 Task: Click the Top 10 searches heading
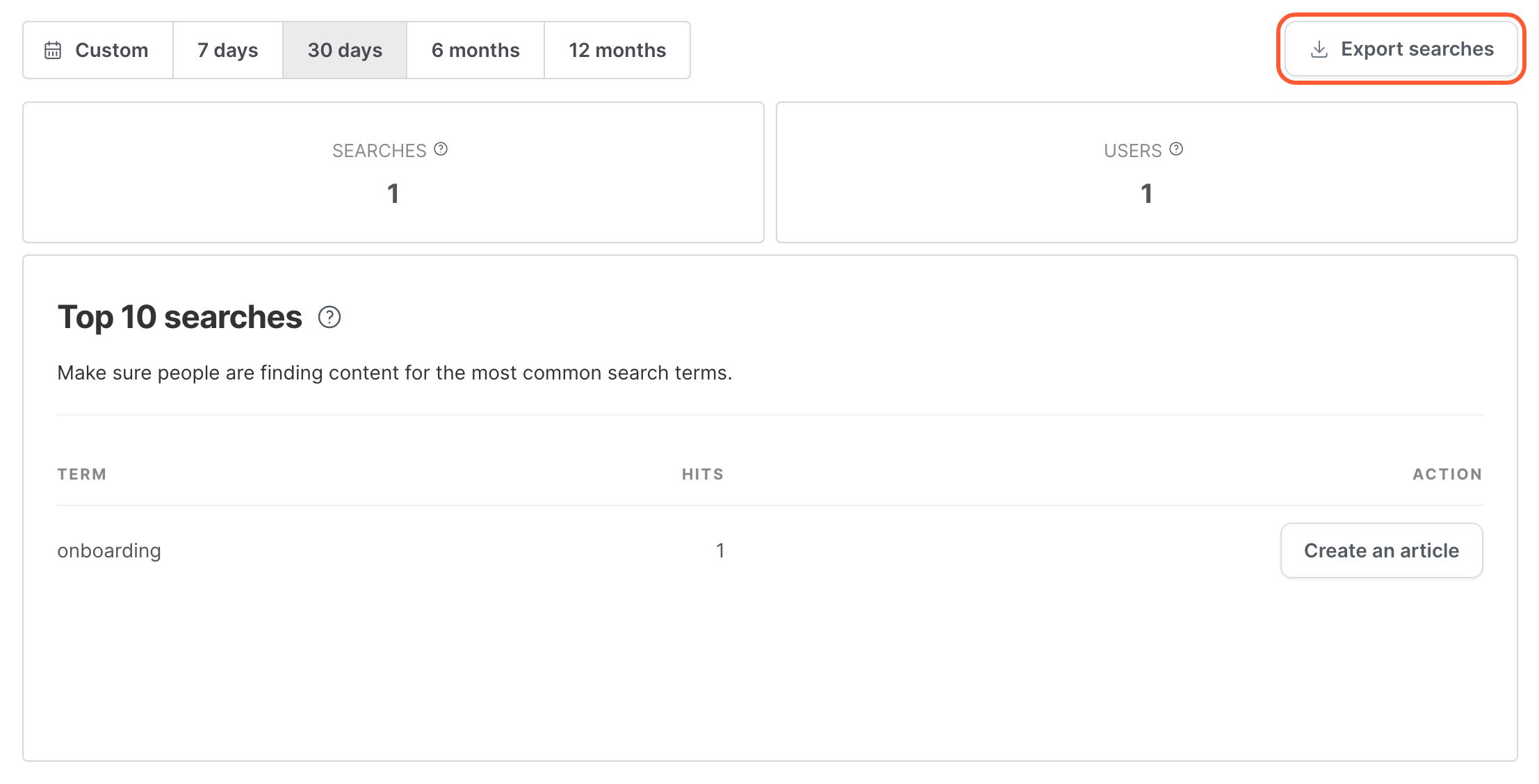[180, 317]
